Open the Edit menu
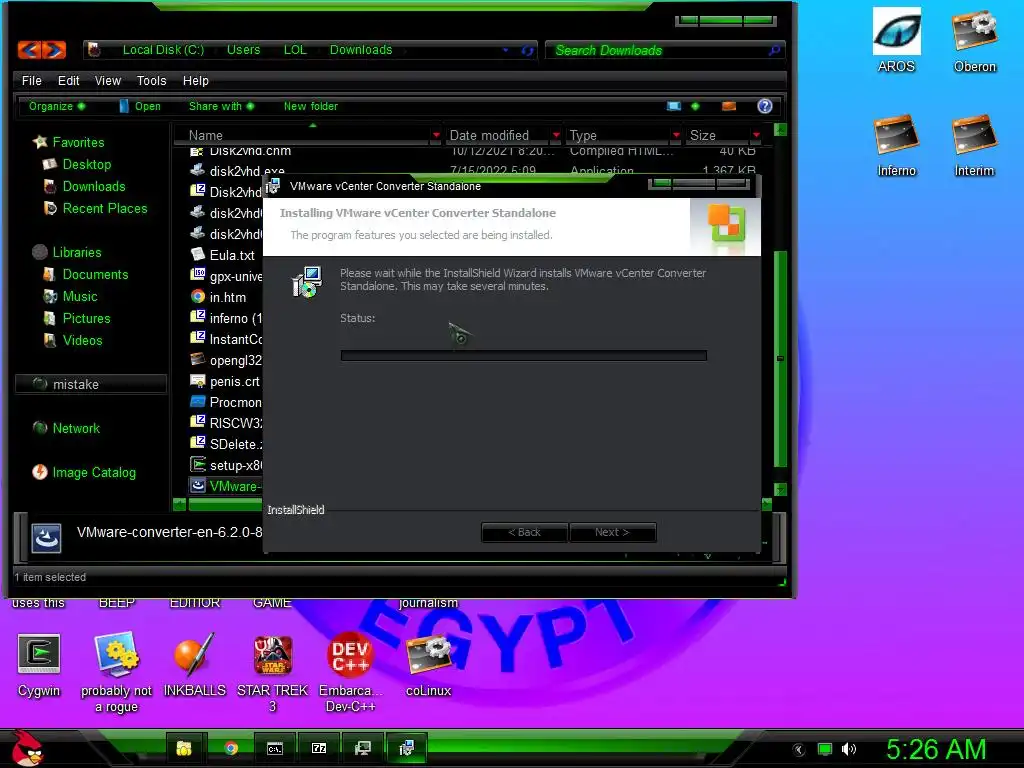 pyautogui.click(x=69, y=80)
